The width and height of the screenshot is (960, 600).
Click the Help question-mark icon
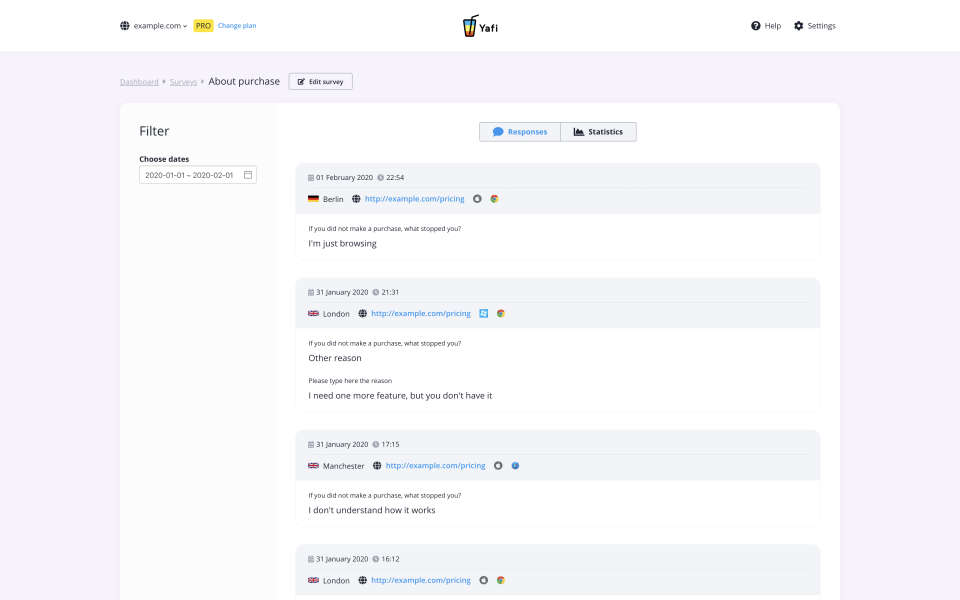click(756, 26)
